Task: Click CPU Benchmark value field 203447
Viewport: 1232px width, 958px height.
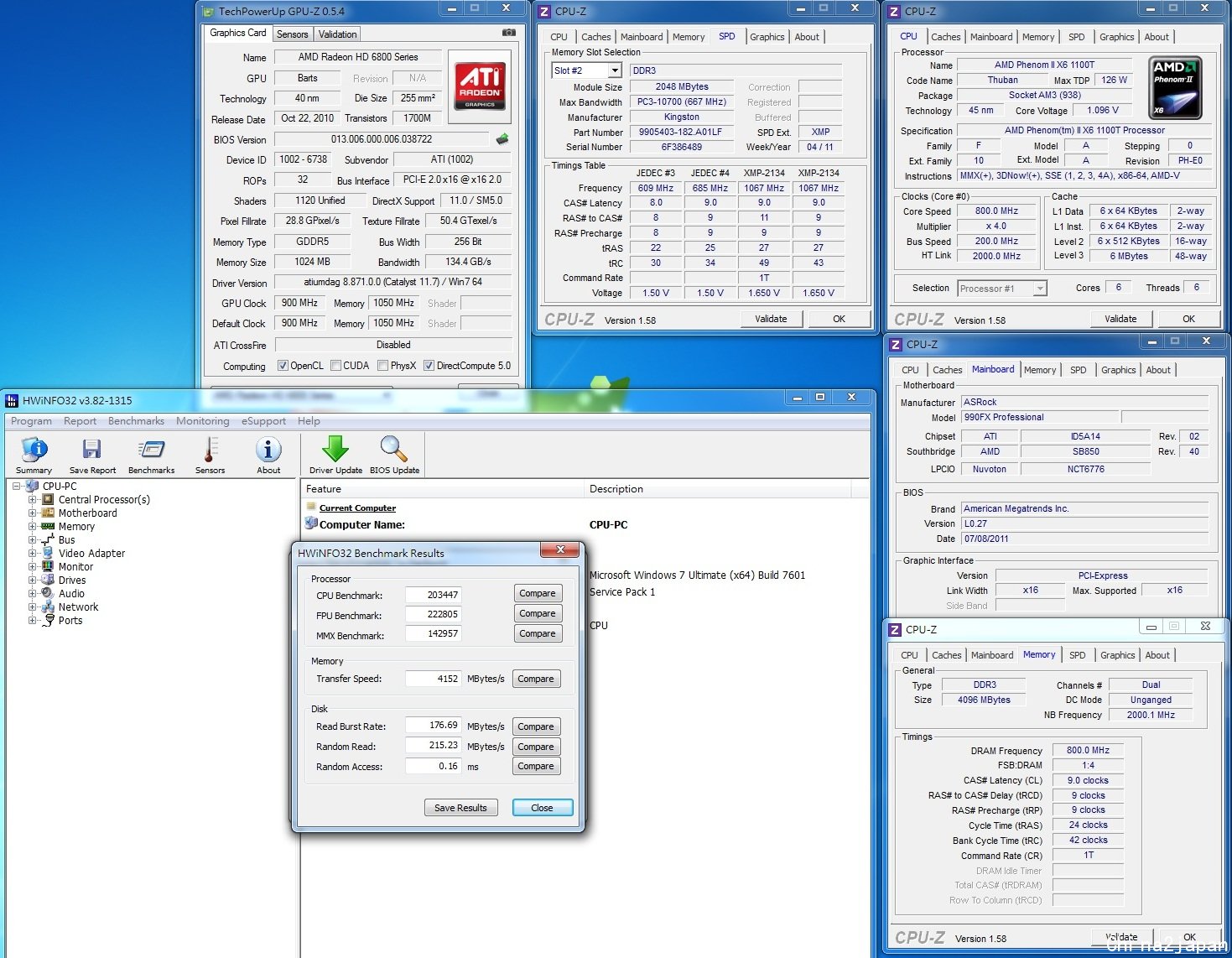Action: pyautogui.click(x=433, y=595)
